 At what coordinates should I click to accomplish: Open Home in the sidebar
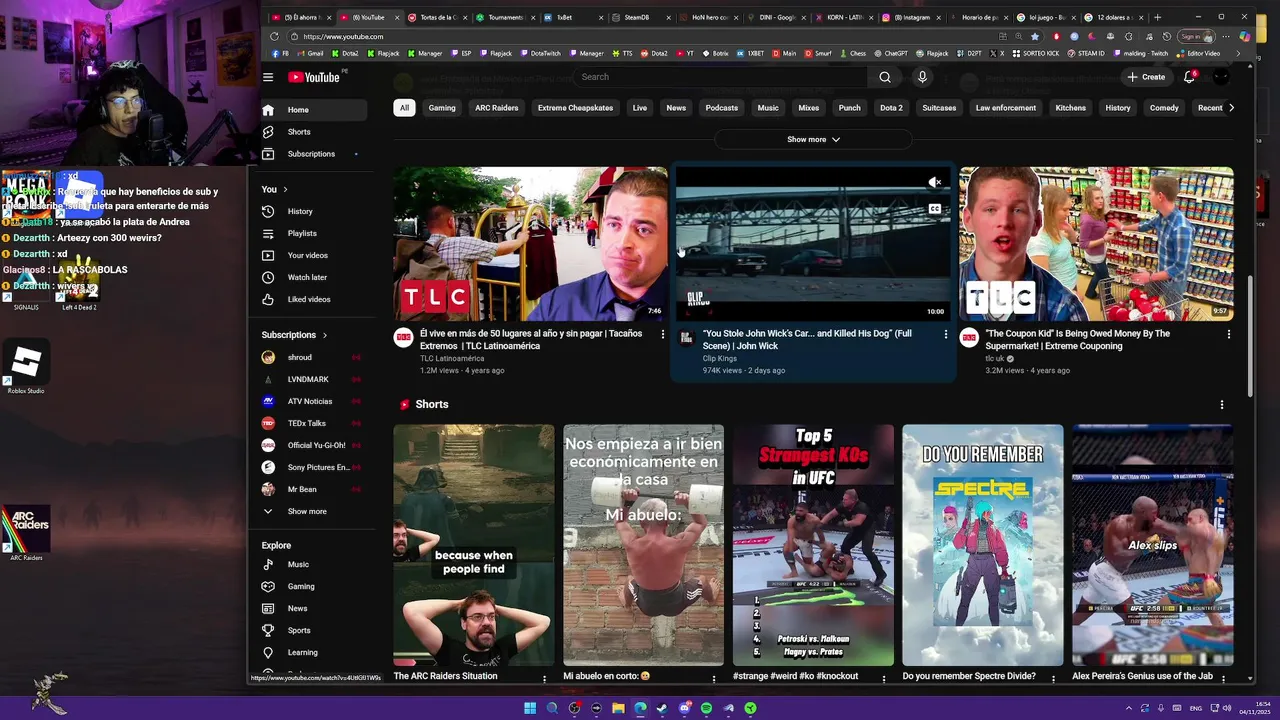tap(314, 110)
